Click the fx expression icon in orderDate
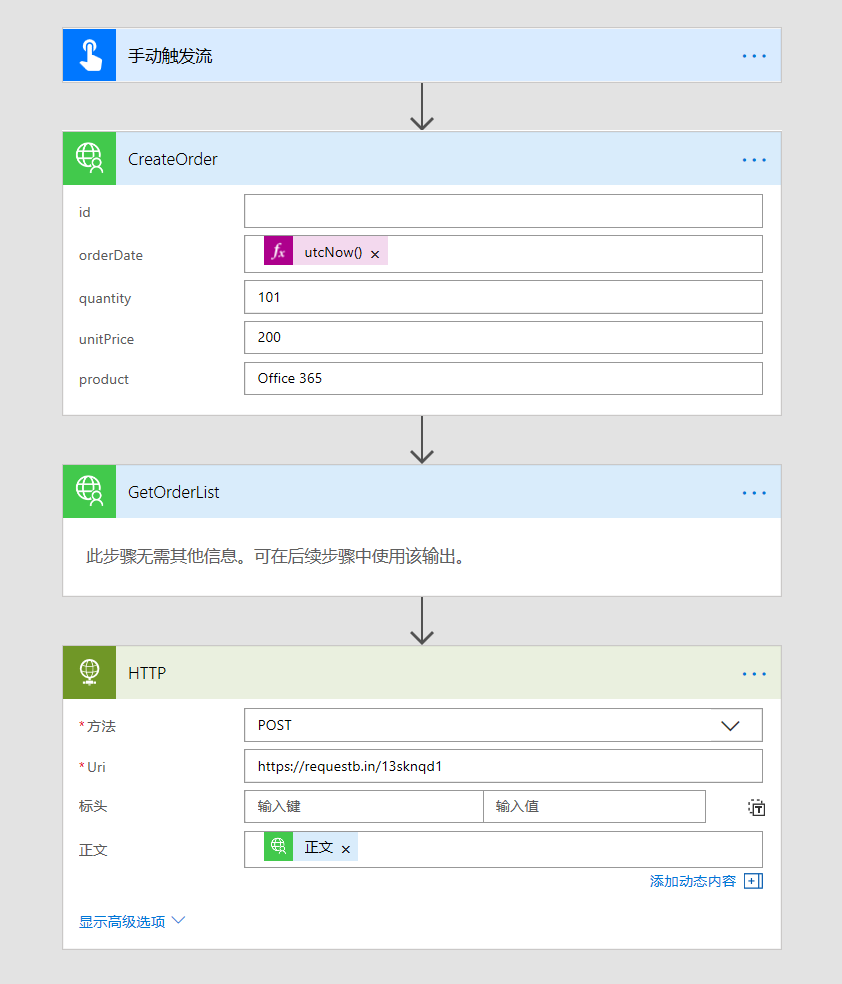The height and width of the screenshot is (984, 842). [x=278, y=252]
